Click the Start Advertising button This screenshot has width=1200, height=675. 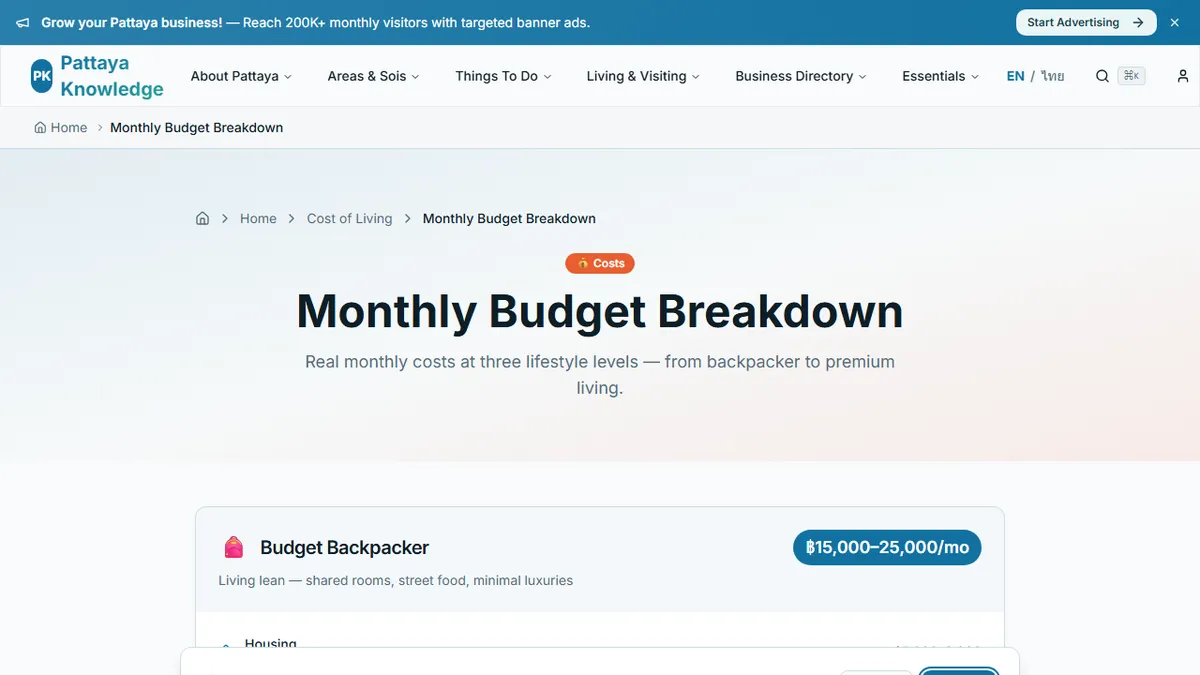point(1086,22)
